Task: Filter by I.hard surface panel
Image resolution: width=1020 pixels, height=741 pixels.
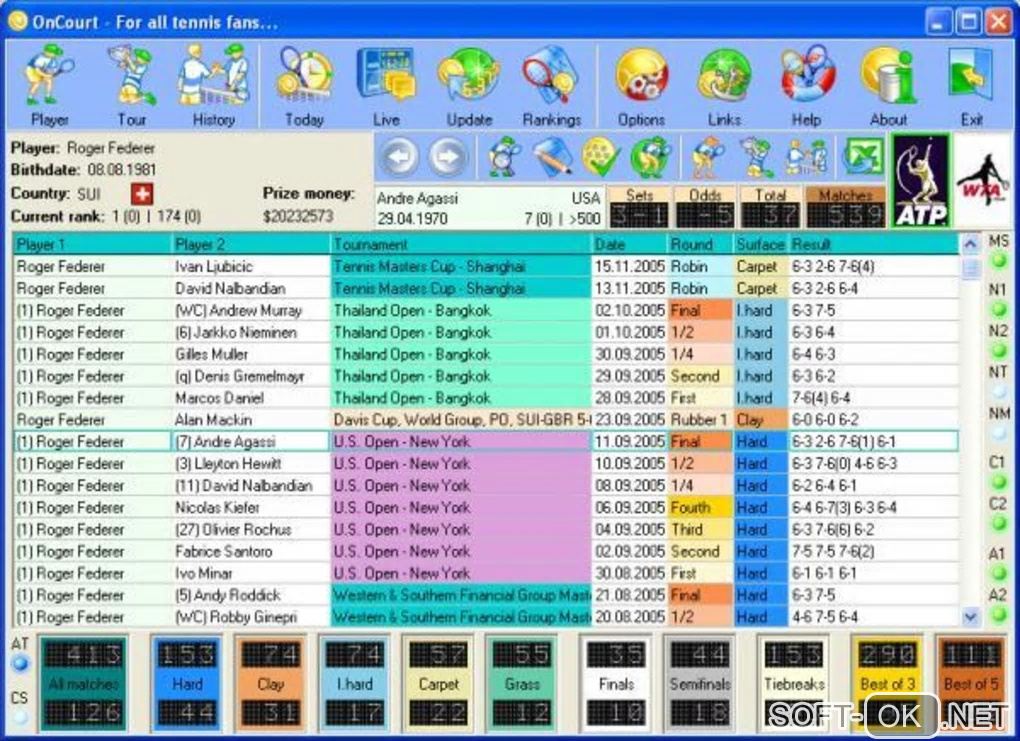Action: click(x=355, y=683)
